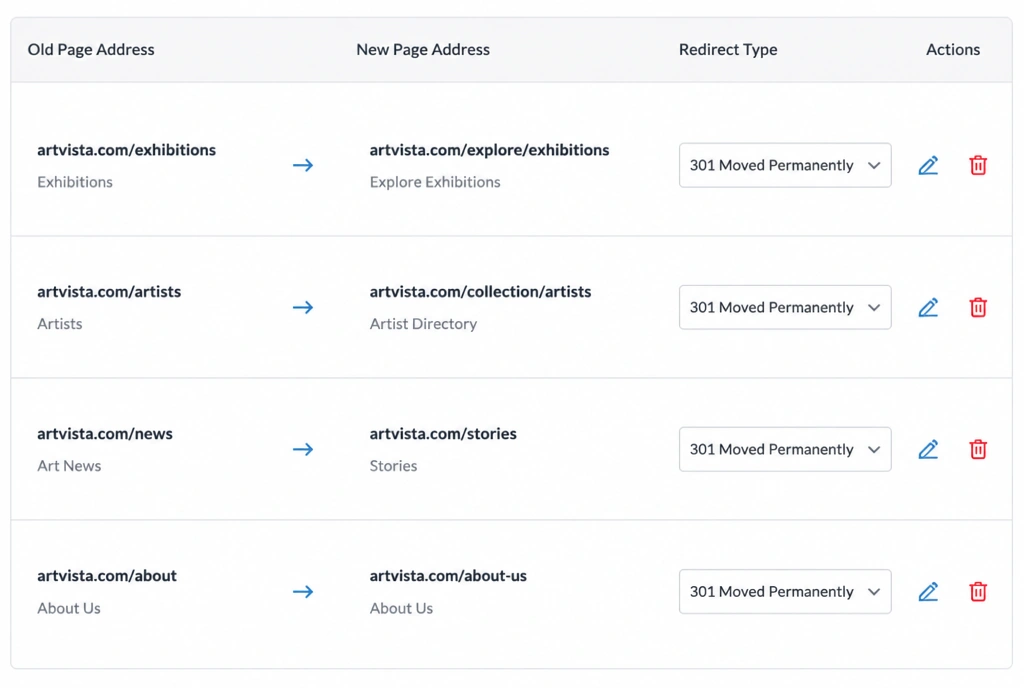Click the Redirect Type column header
1024x688 pixels.
728,50
